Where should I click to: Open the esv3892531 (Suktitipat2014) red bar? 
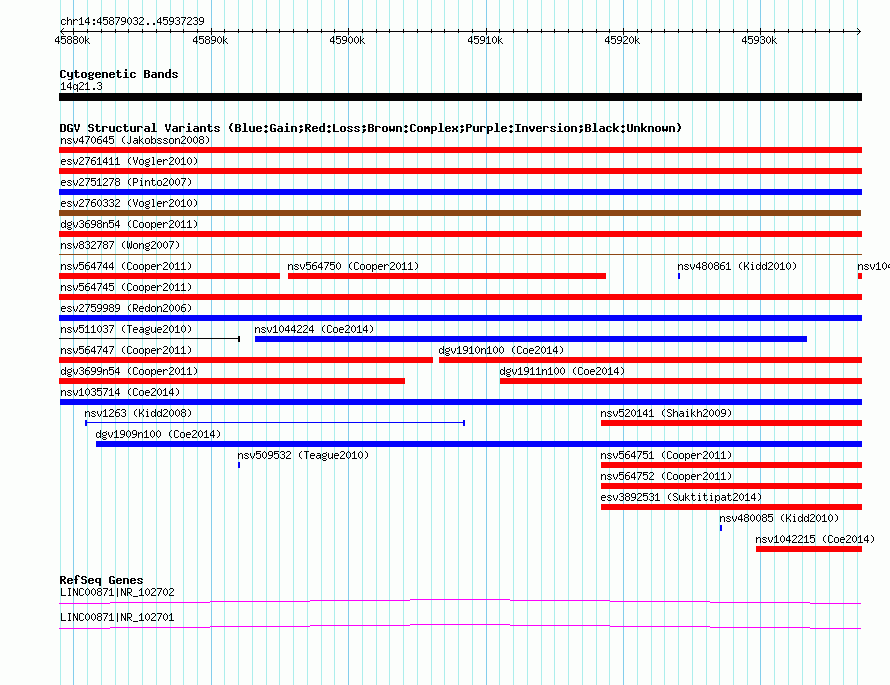coord(731,507)
